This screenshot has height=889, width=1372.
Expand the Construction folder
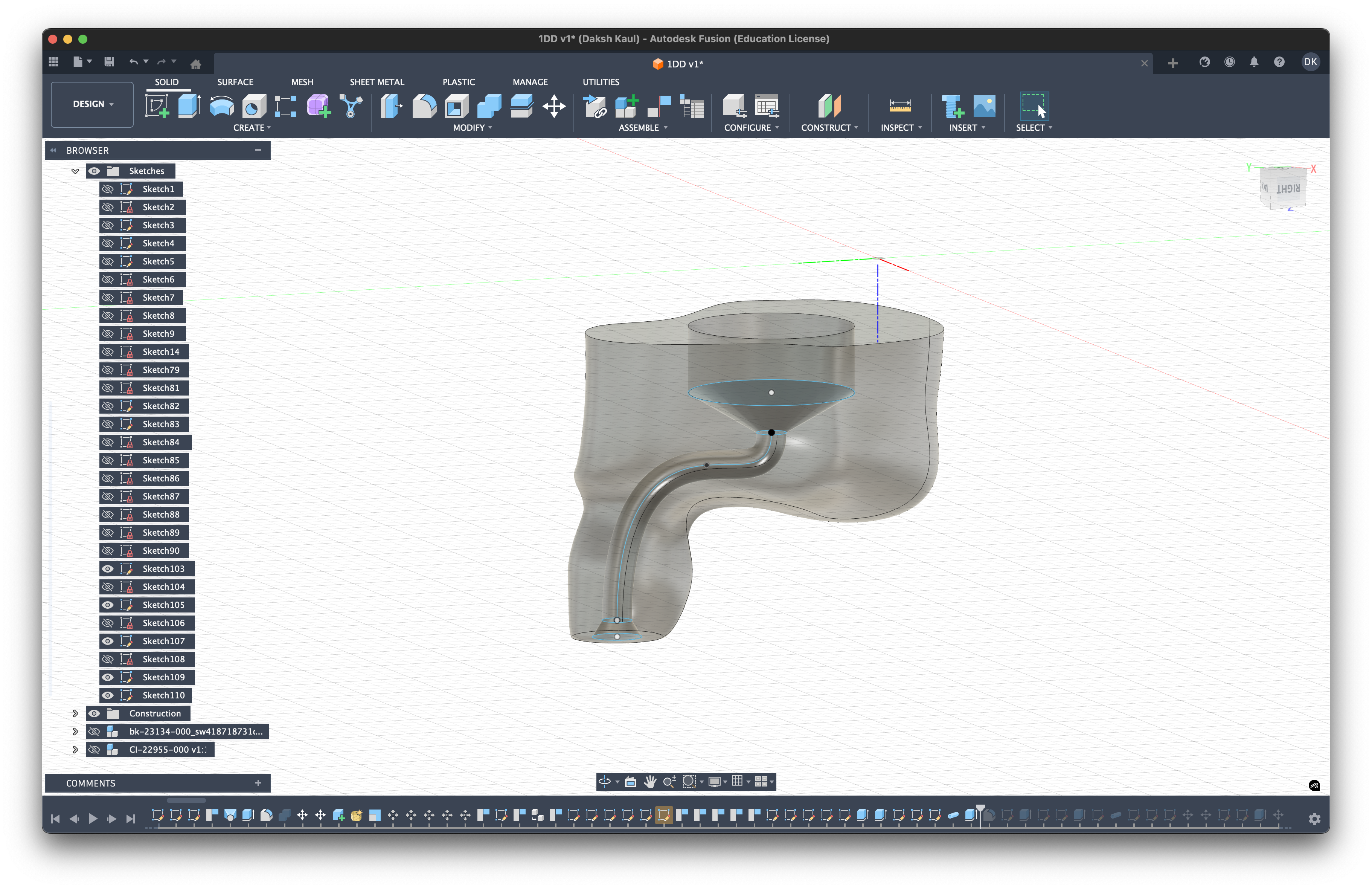click(x=75, y=713)
